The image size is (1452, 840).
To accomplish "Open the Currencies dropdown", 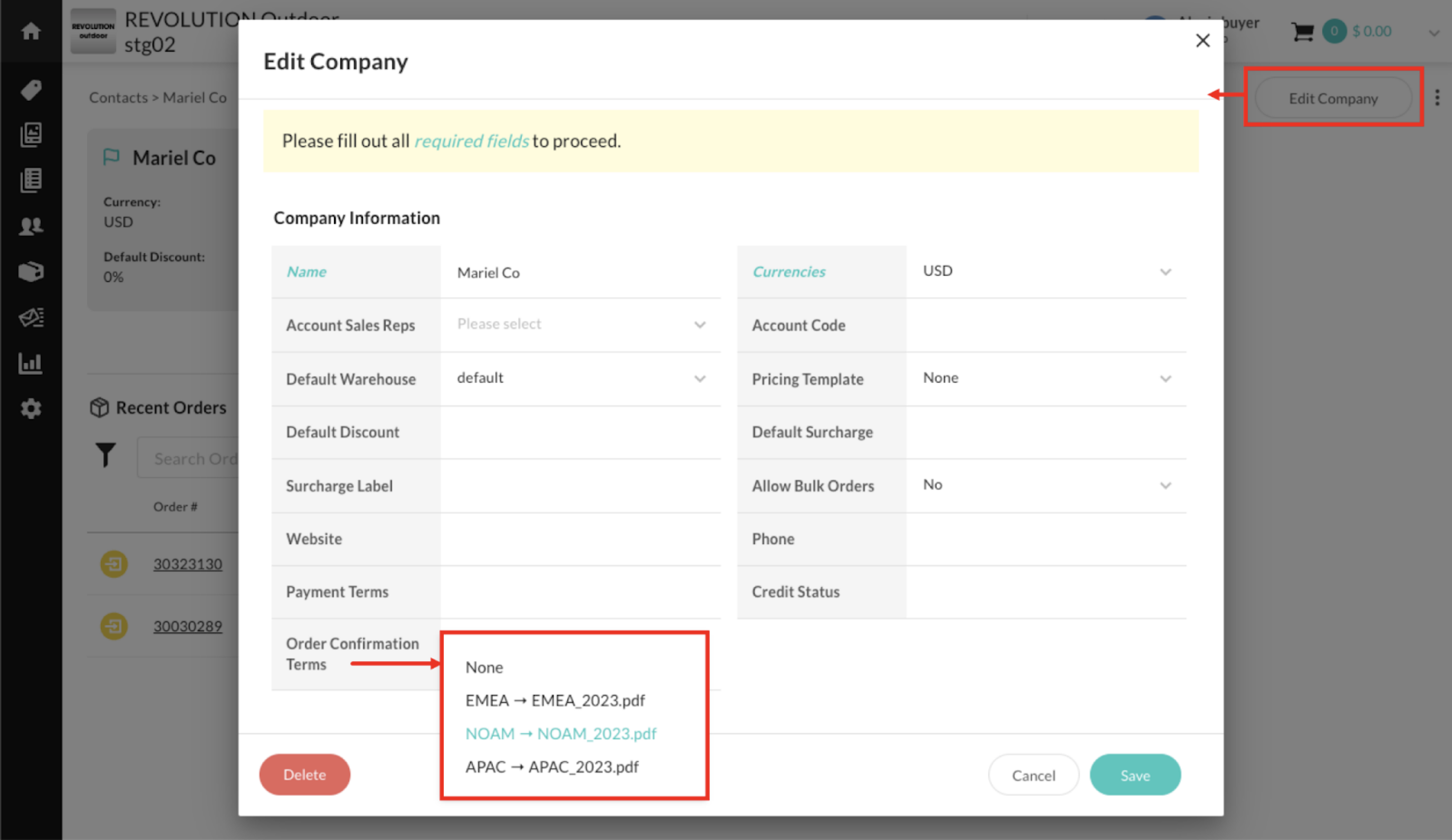I will pyautogui.click(x=1046, y=271).
